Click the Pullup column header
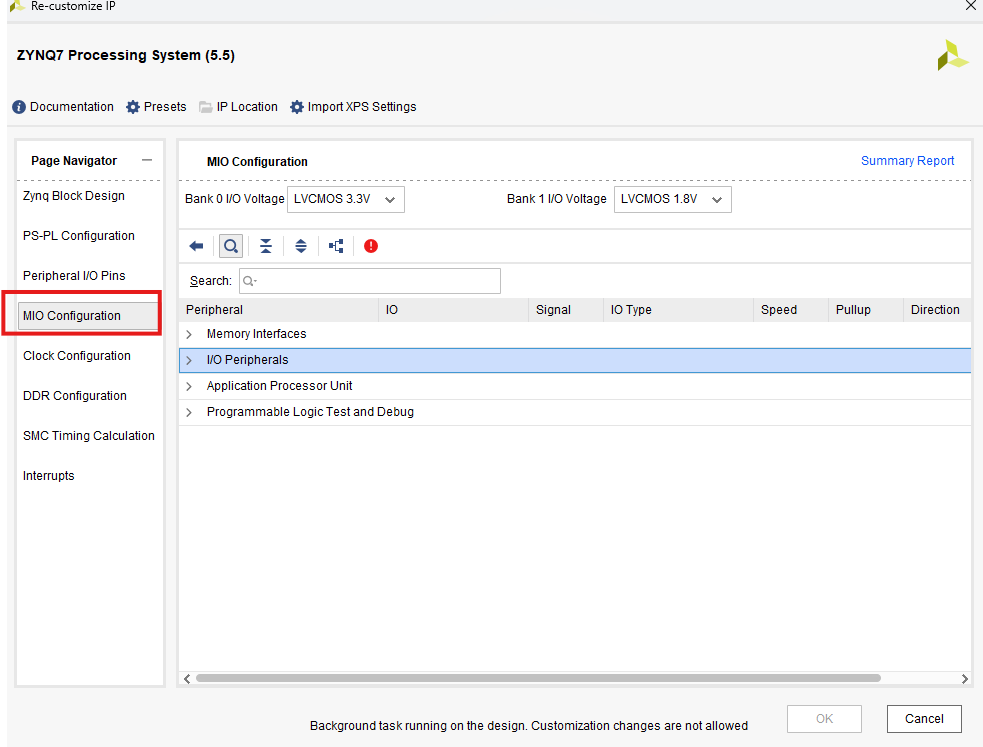This screenshot has width=983, height=747. (x=865, y=310)
